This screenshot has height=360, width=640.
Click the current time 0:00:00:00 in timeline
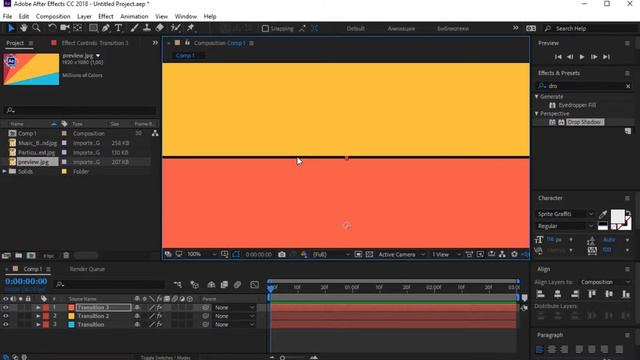click(26, 281)
